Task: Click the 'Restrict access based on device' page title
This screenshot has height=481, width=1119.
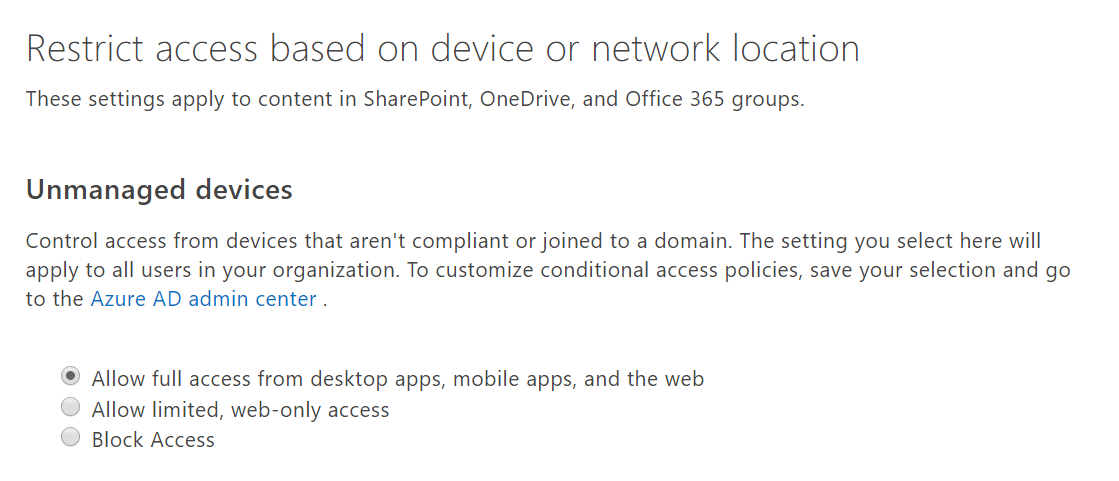Action: (x=442, y=50)
